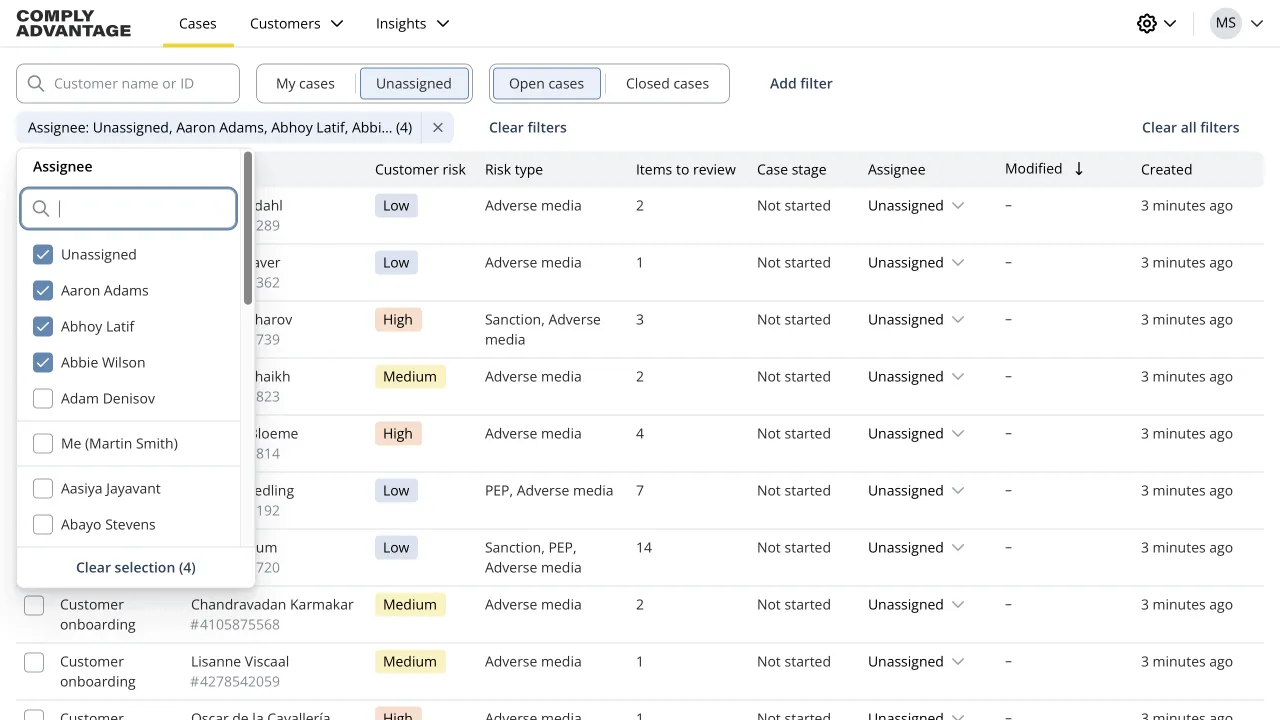The image size is (1280, 720).
Task: Uncheck the Unassigned assignee checkbox
Action: click(x=43, y=254)
